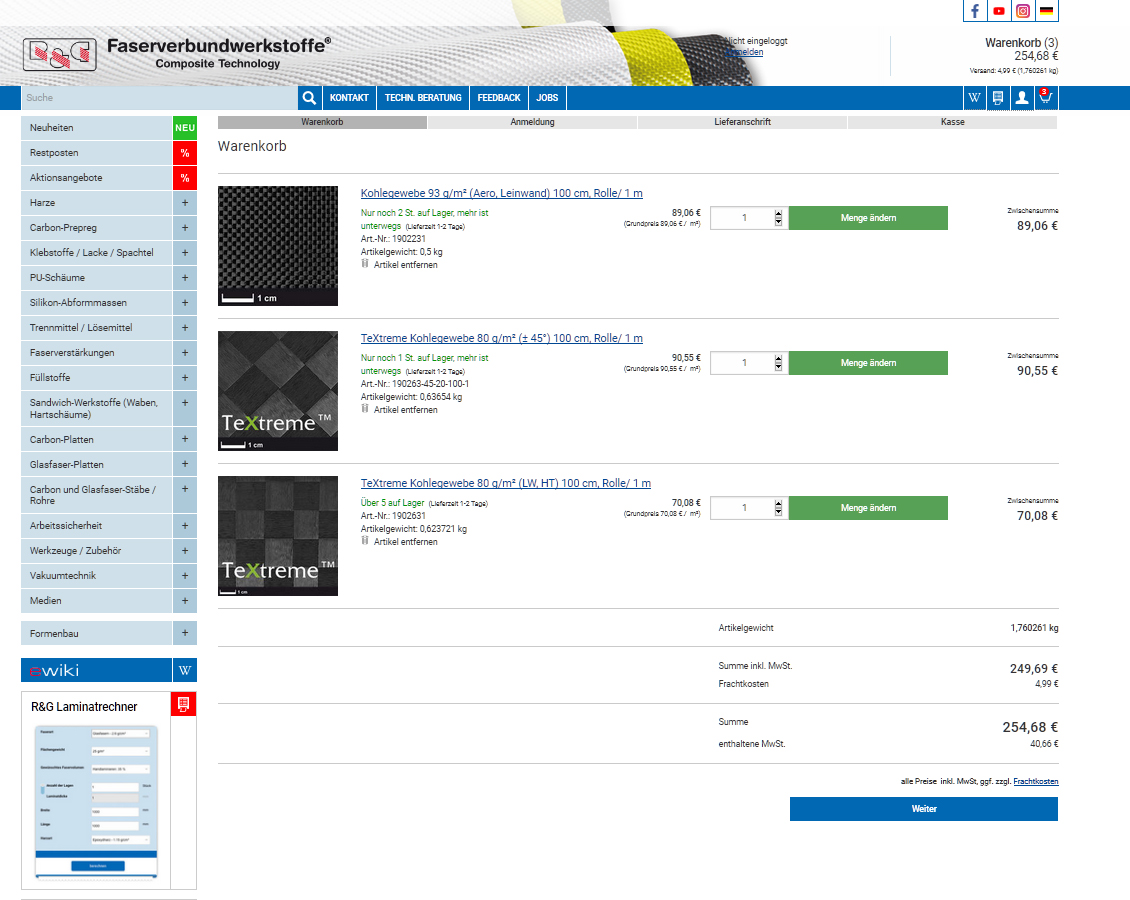
Task: Click the Suche search input field
Action: point(160,98)
